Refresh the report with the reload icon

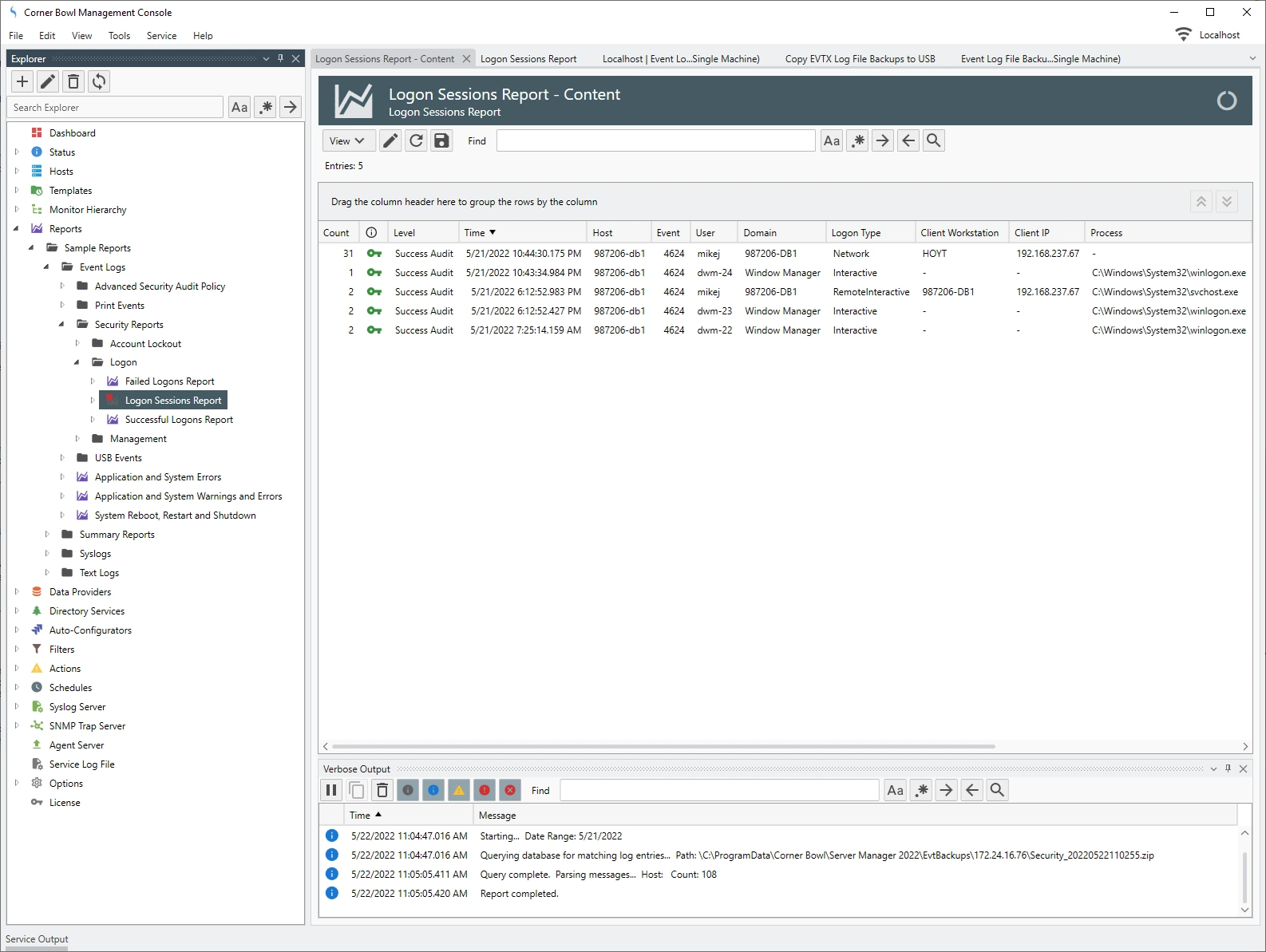[x=416, y=140]
